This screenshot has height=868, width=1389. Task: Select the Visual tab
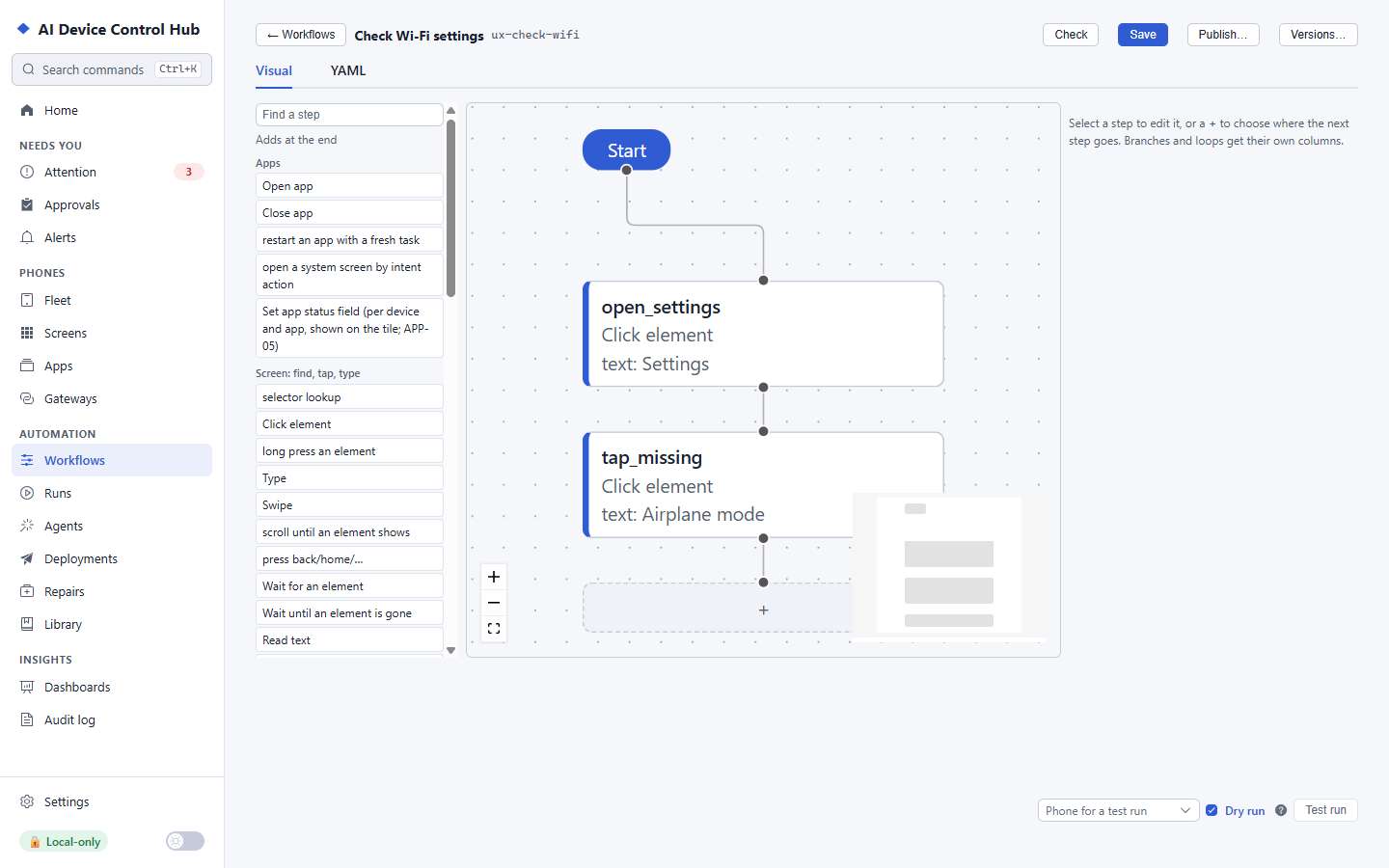274,70
